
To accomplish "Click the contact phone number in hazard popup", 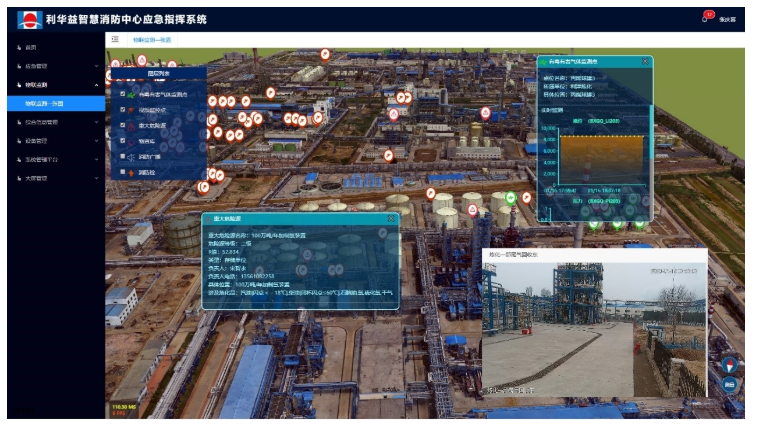I will point(257,276).
